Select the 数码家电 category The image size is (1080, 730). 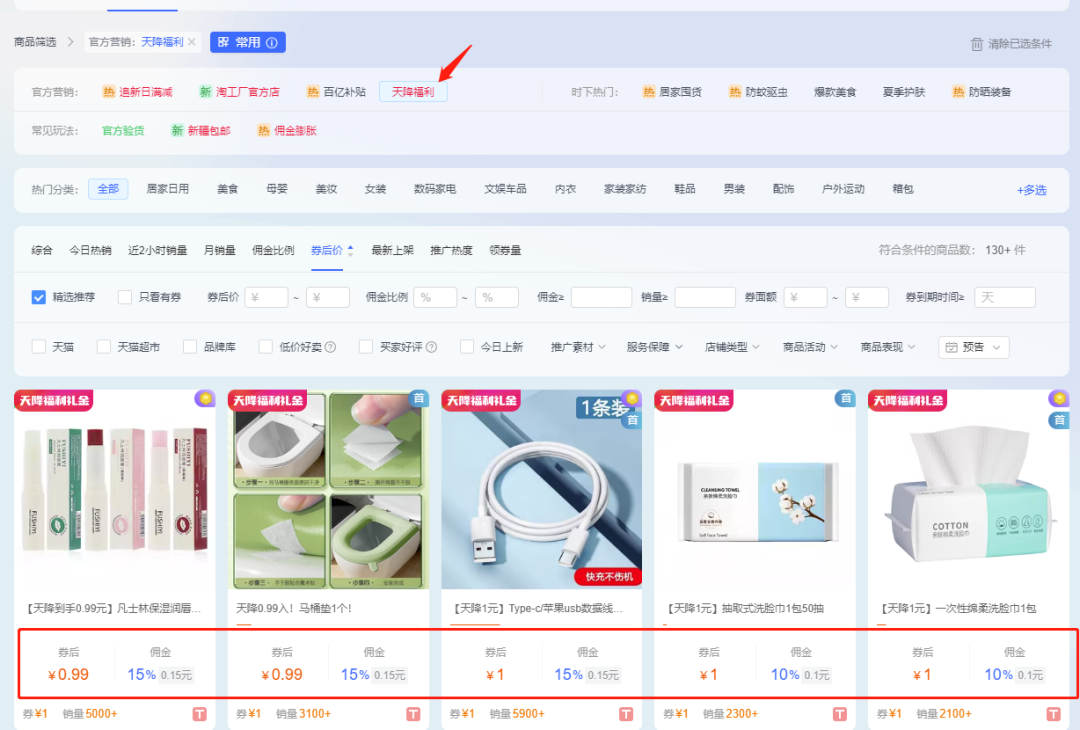click(435, 189)
